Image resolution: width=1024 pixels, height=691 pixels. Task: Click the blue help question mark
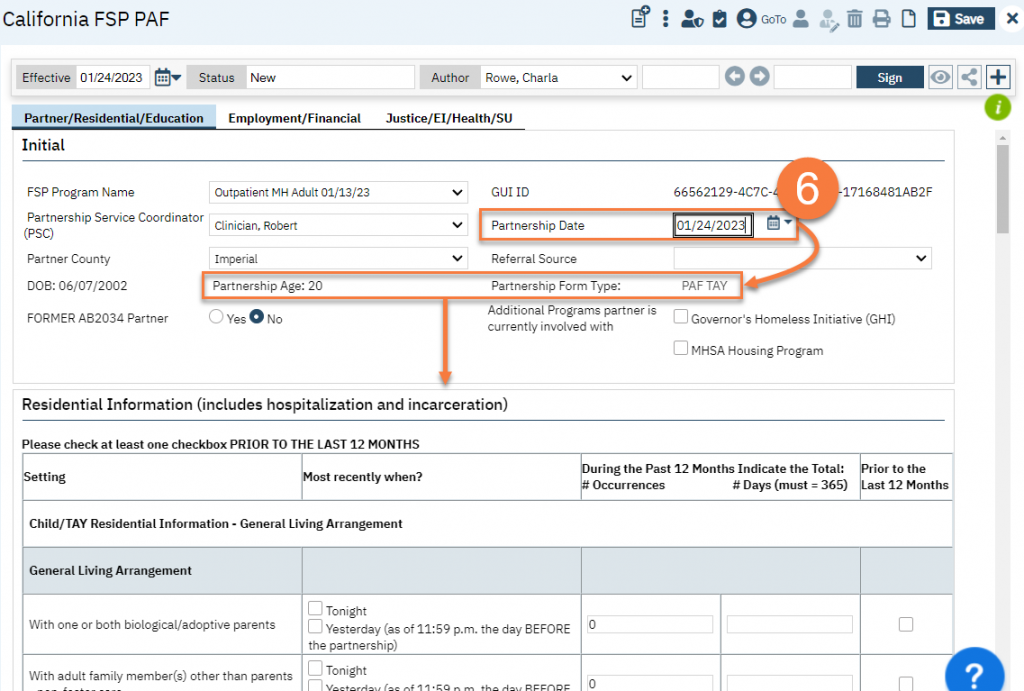979,667
